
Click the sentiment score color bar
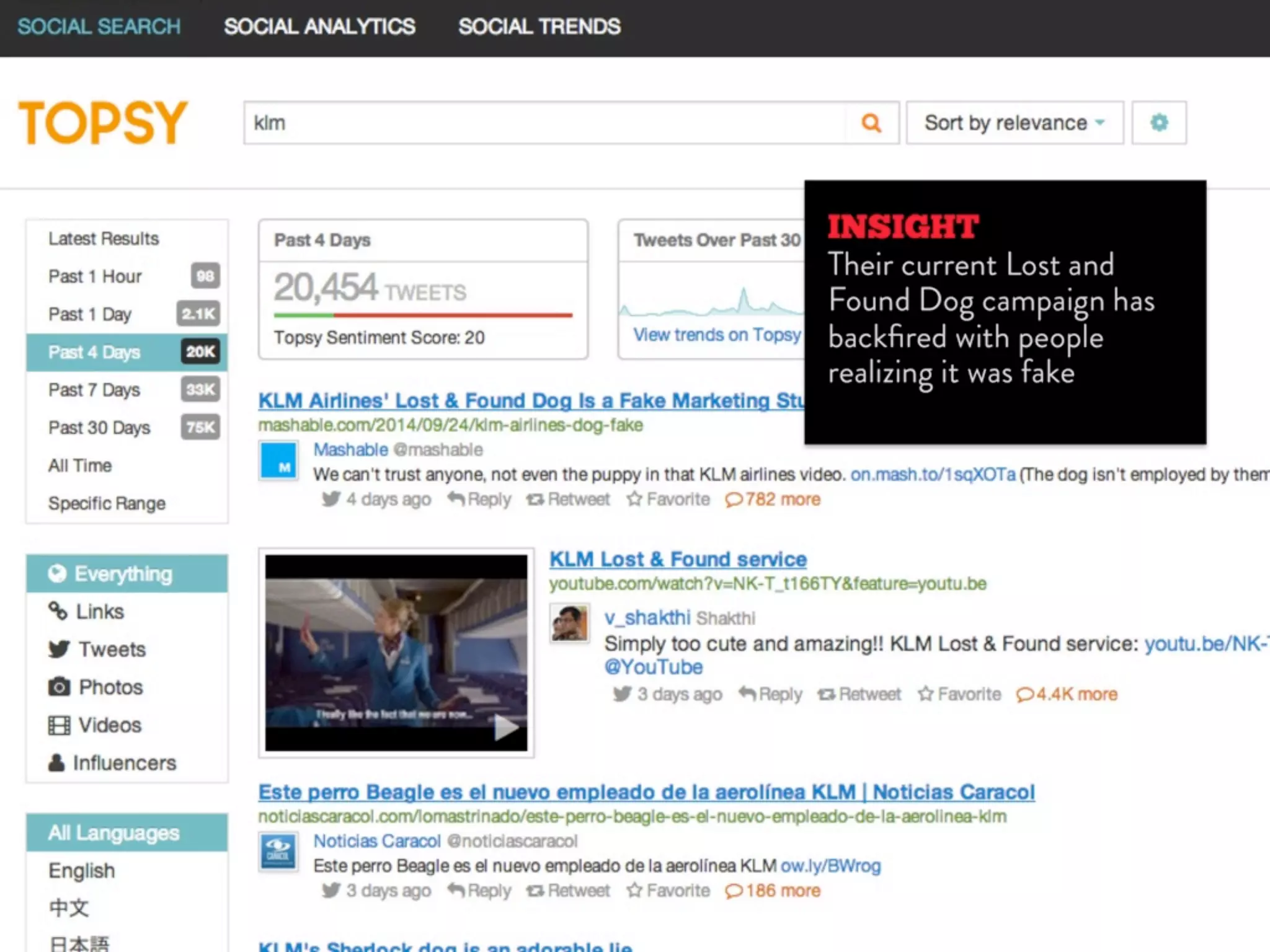(x=423, y=315)
